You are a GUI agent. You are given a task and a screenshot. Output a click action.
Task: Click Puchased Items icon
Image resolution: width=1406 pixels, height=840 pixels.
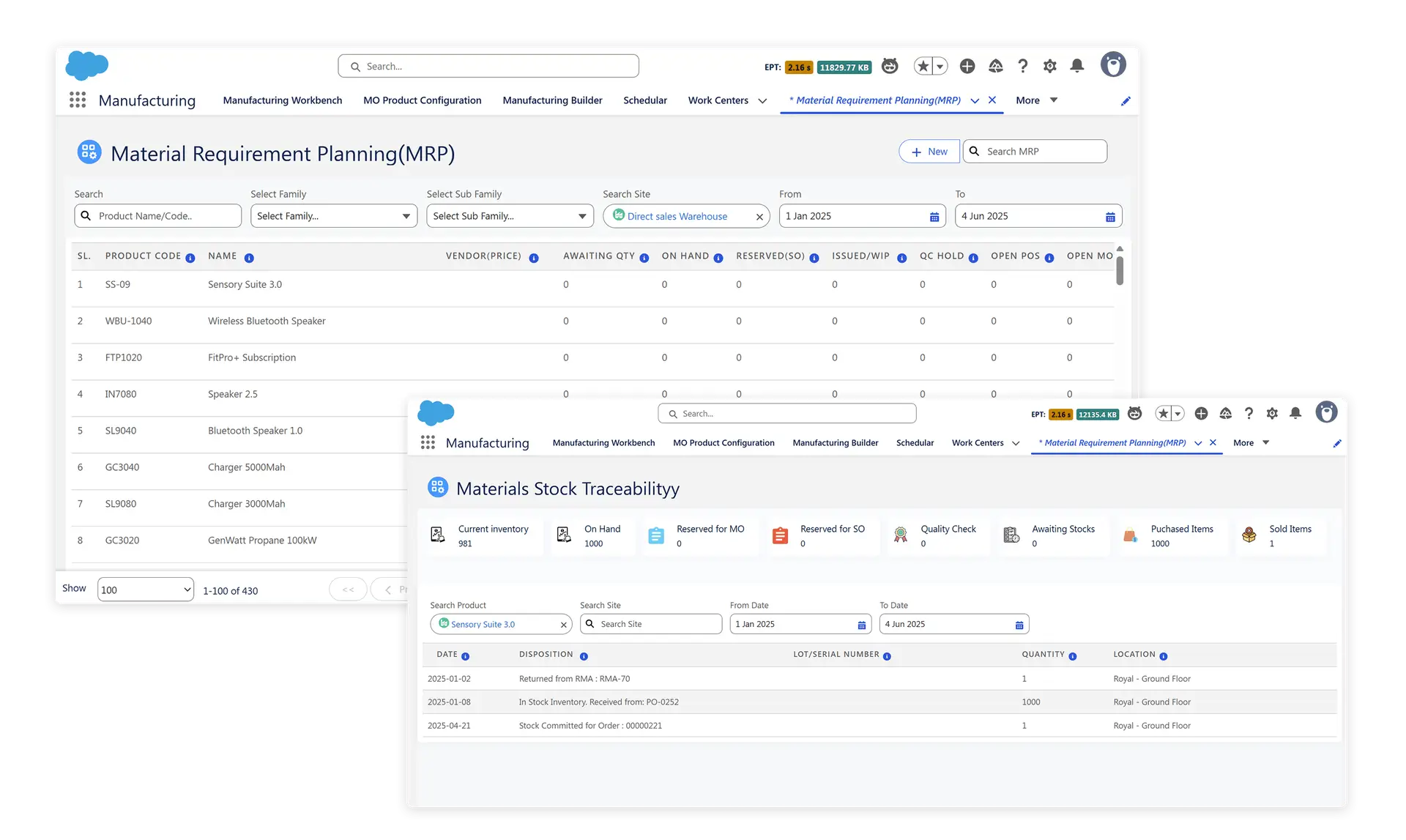click(x=1131, y=535)
